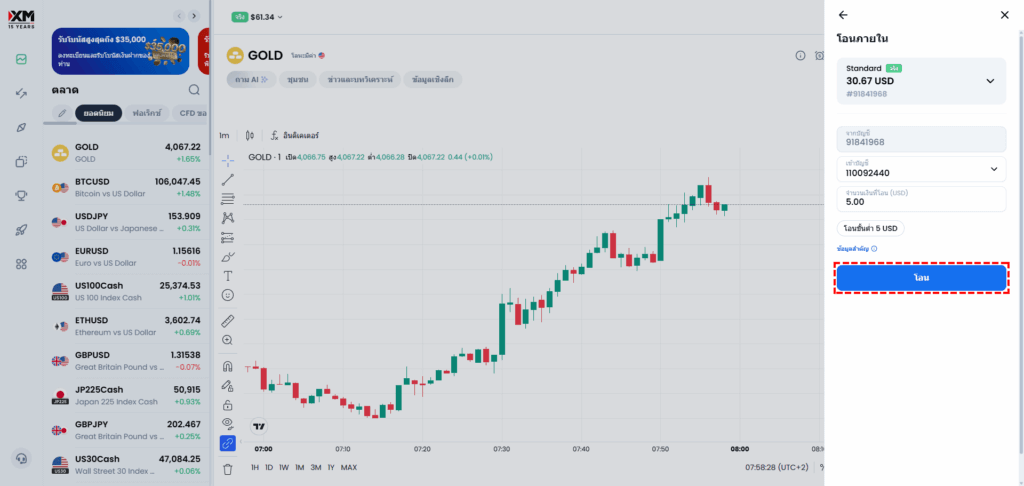Select BTCUSD in the market list

pos(127,186)
